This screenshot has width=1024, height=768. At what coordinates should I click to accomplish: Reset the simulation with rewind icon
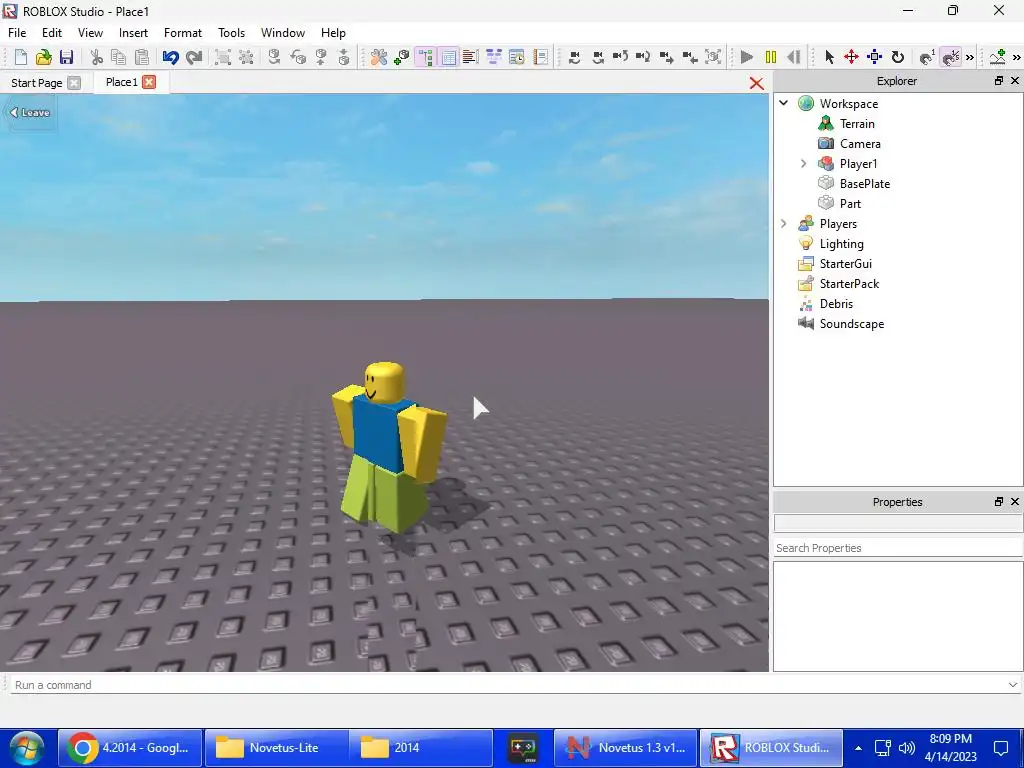pos(793,57)
